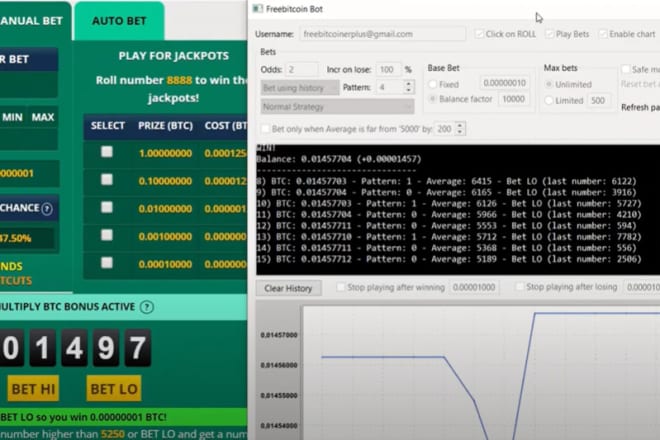Click the Username input field
The image size is (660, 440).
tap(383, 34)
